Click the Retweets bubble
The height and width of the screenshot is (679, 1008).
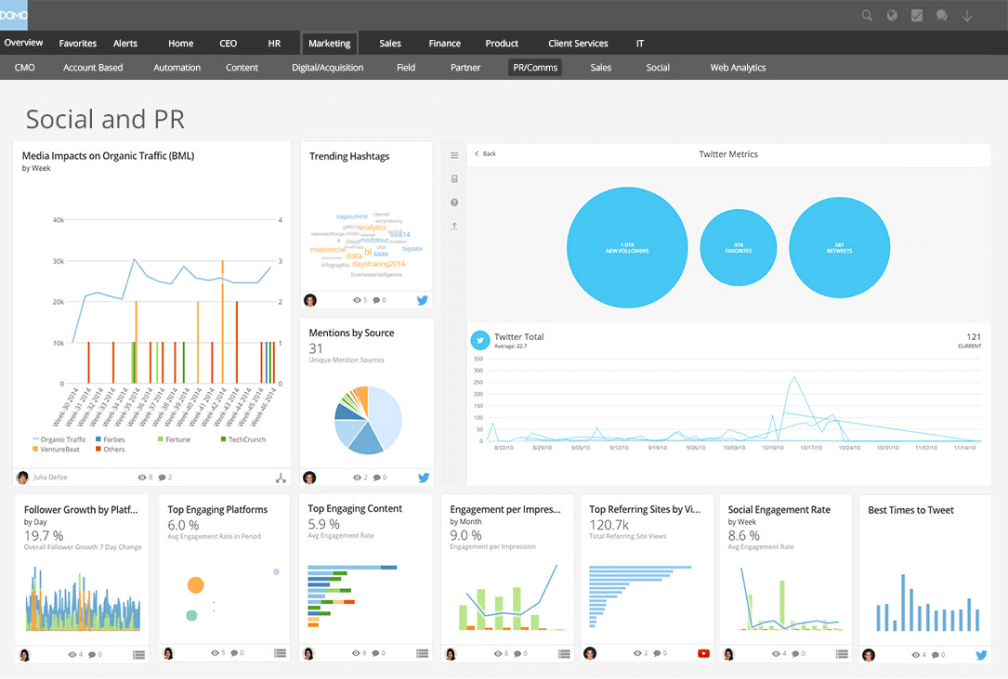pyautogui.click(x=840, y=248)
